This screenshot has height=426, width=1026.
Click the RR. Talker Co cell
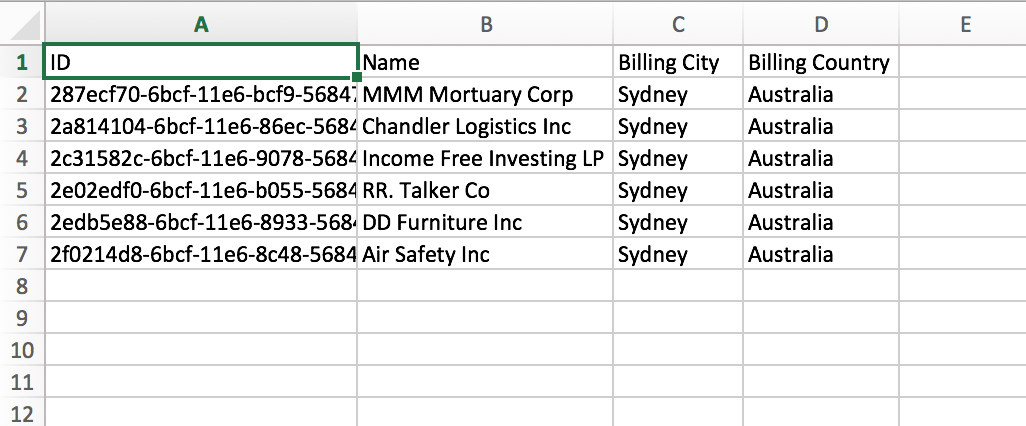486,190
